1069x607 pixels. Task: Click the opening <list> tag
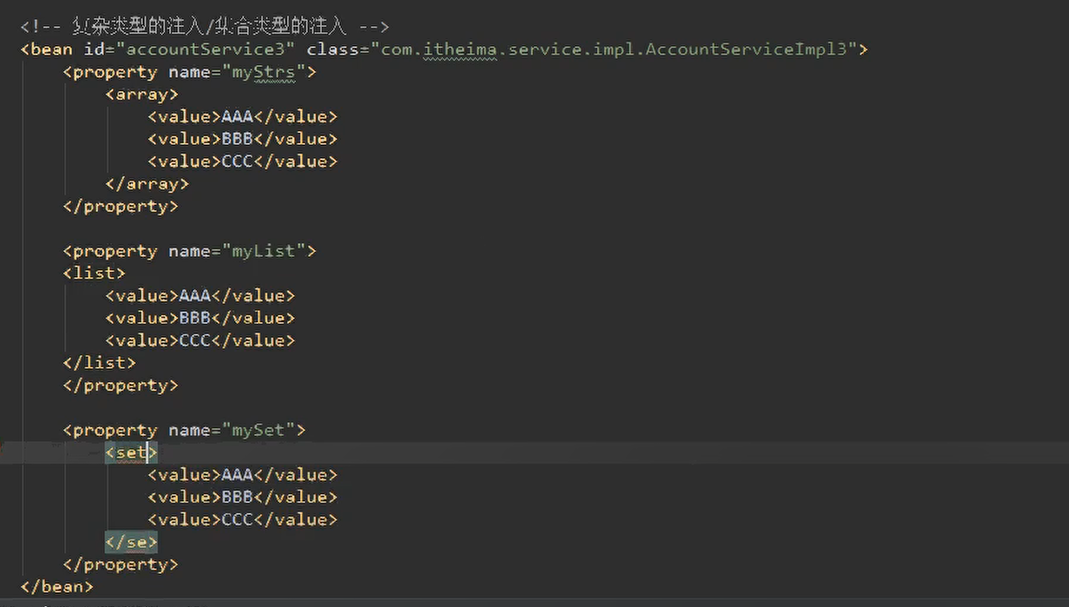[x=94, y=273]
